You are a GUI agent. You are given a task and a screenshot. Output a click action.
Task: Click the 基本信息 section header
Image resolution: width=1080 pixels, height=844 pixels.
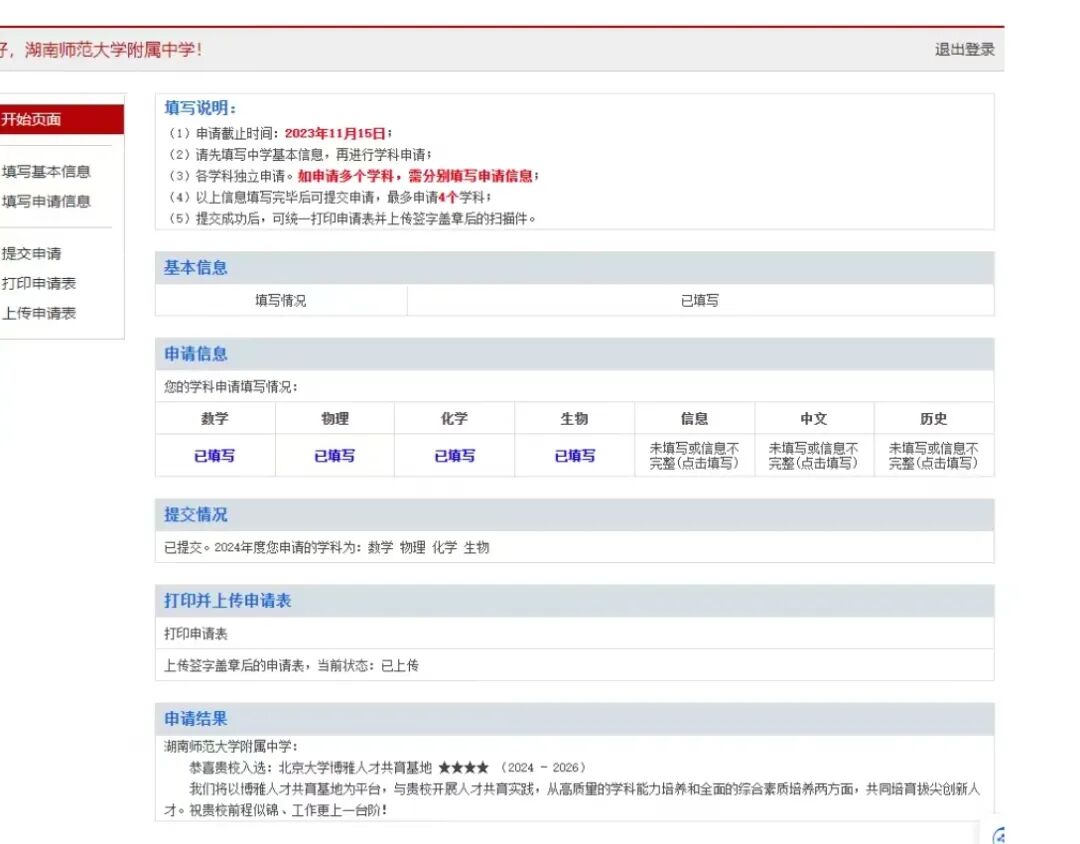click(574, 267)
